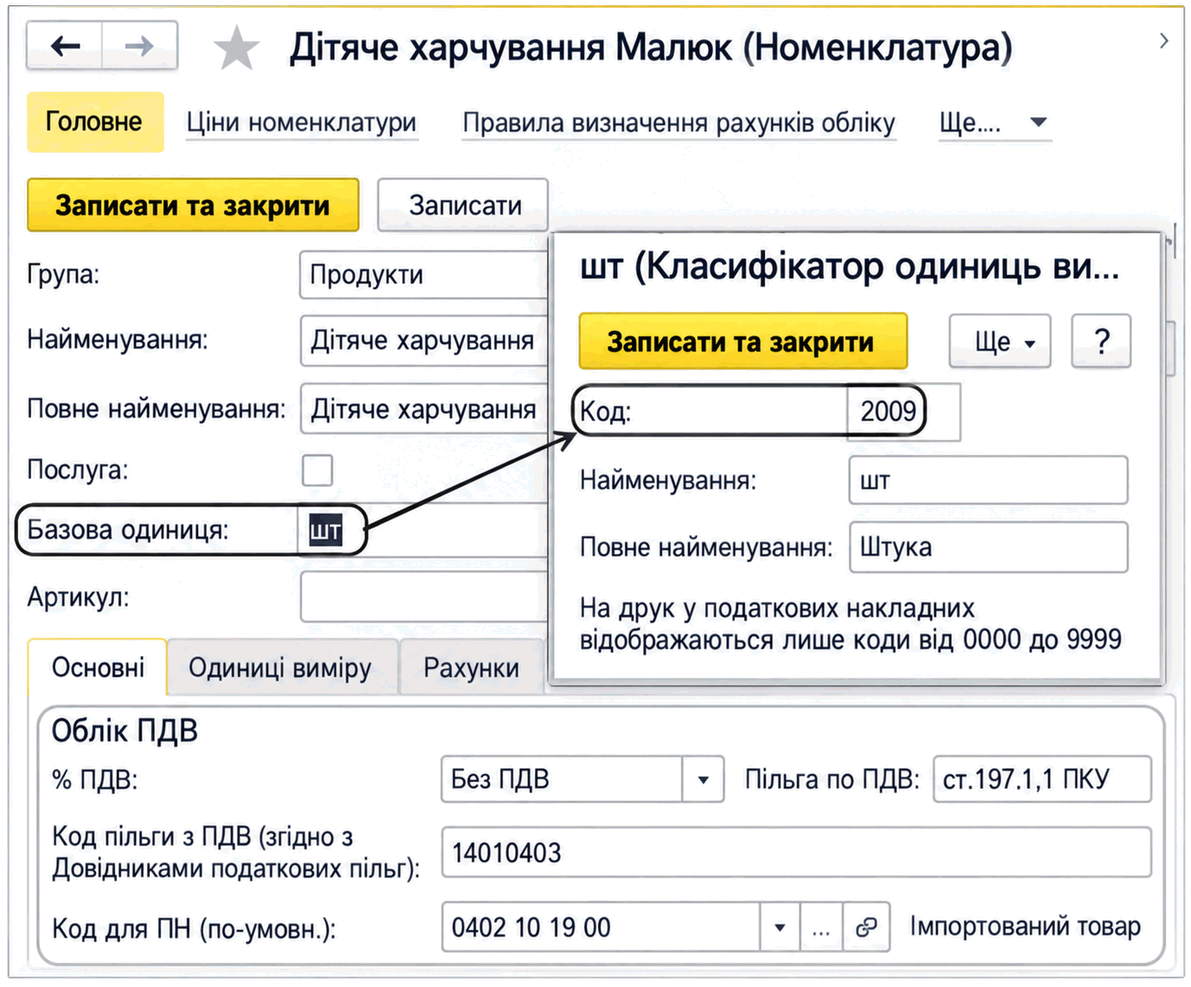Go back with the left arrow button
Viewport: 1191px width, 987px height.
[x=65, y=46]
